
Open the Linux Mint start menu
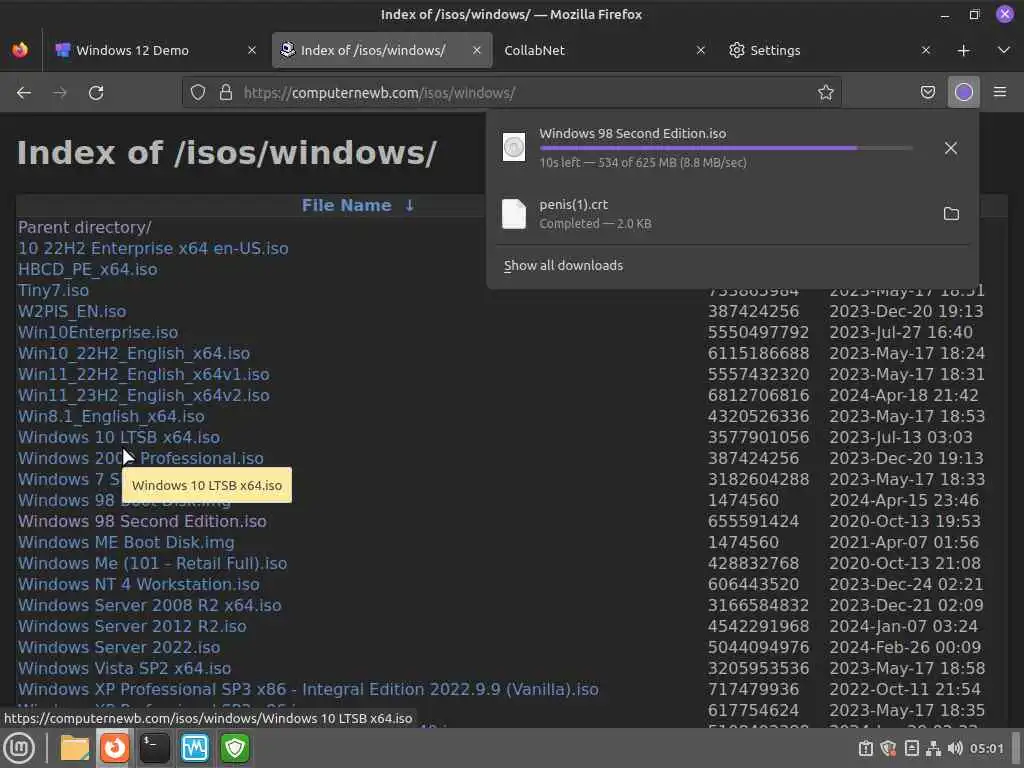pos(19,748)
